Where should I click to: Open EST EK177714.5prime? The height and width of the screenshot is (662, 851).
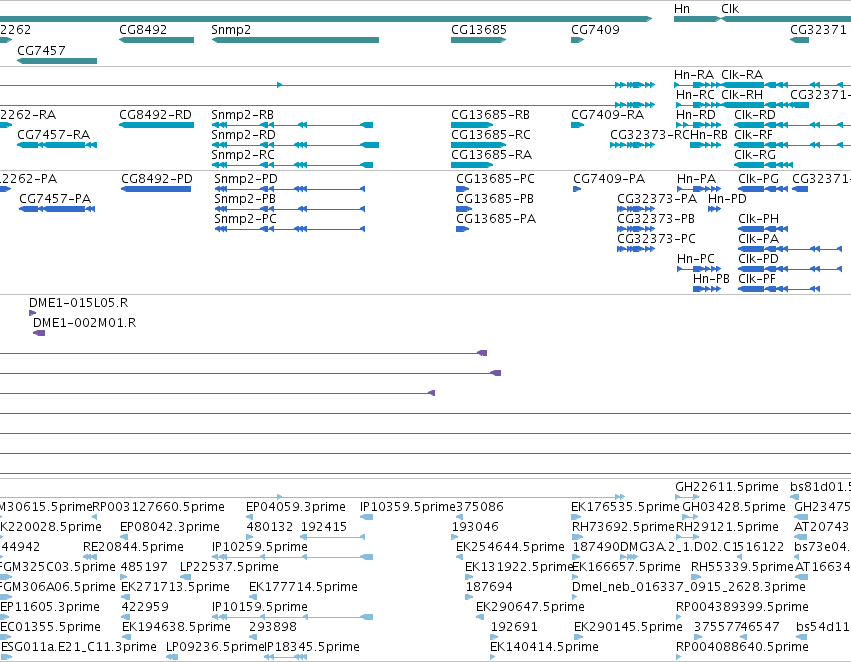coord(303,587)
